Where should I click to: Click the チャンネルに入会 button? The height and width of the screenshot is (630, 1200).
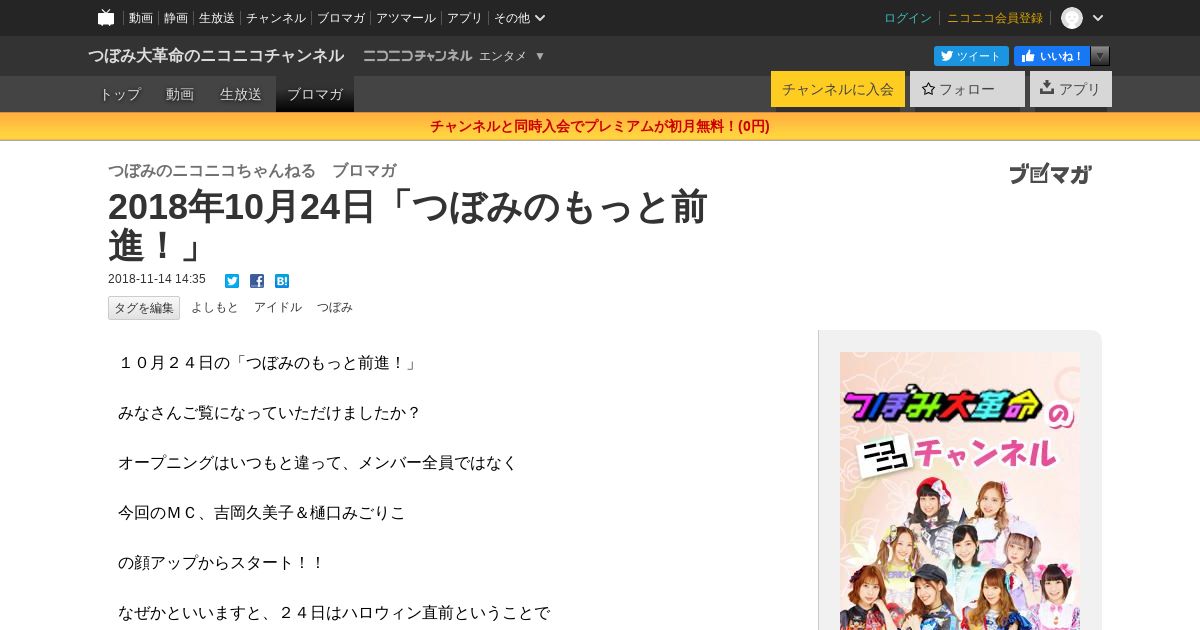838,89
